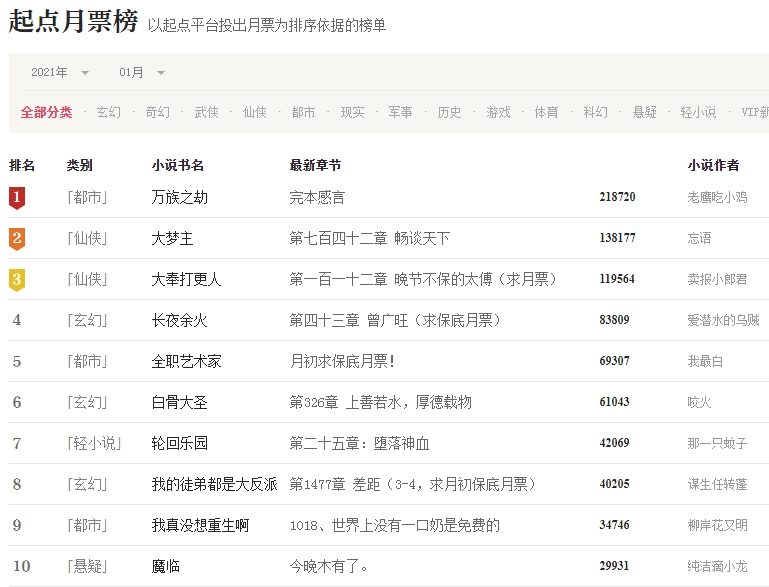The width and height of the screenshot is (769, 587).
Task: Select the 悬疑 category tab
Action: click(645, 112)
